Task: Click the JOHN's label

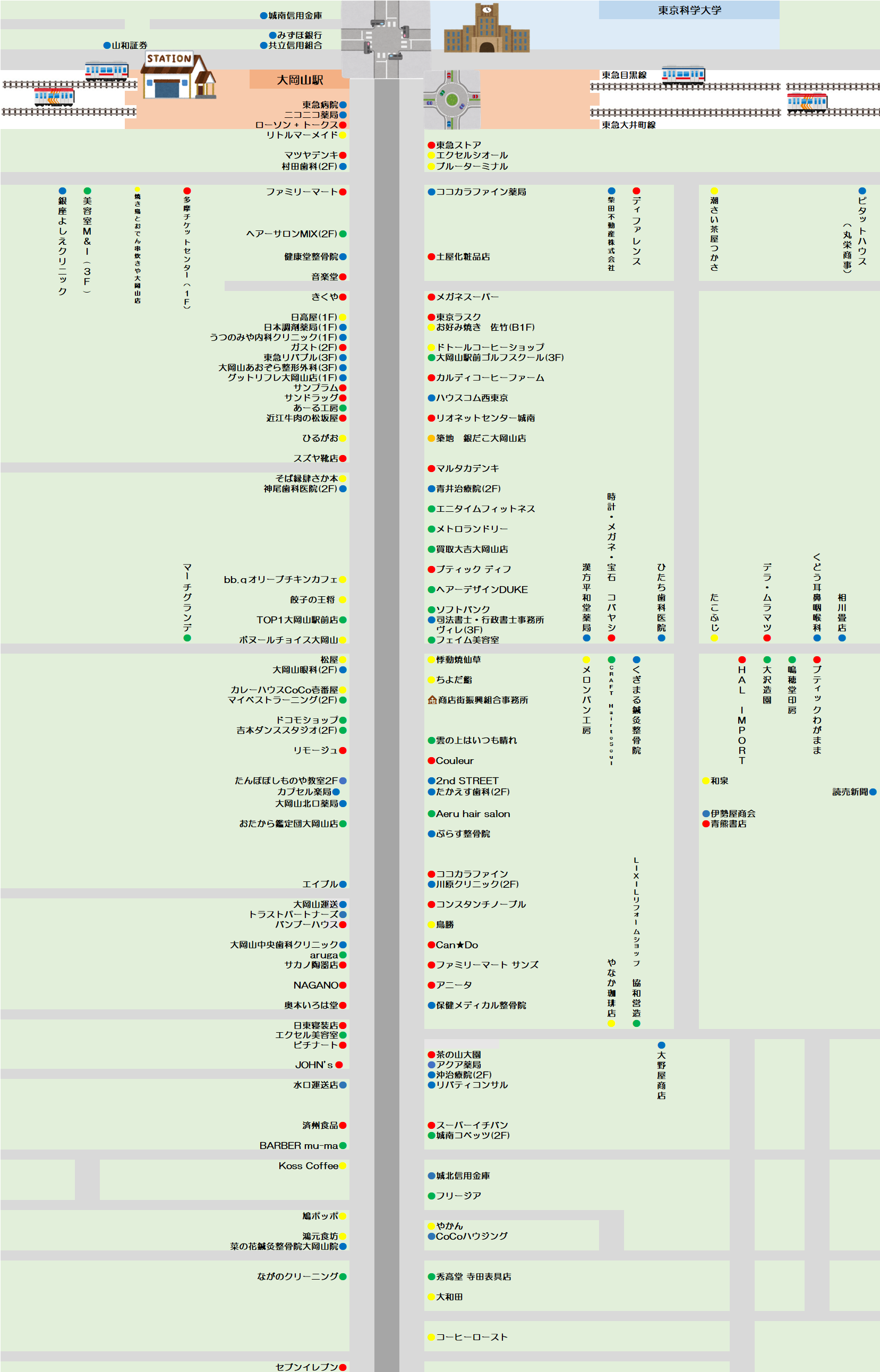Action: [x=314, y=1065]
